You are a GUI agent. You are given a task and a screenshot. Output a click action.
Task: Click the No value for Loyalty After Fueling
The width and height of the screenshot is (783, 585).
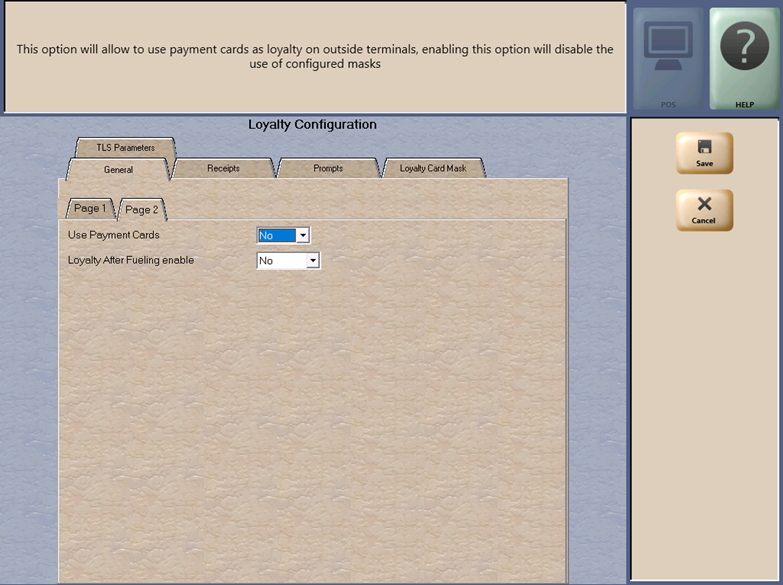280,261
